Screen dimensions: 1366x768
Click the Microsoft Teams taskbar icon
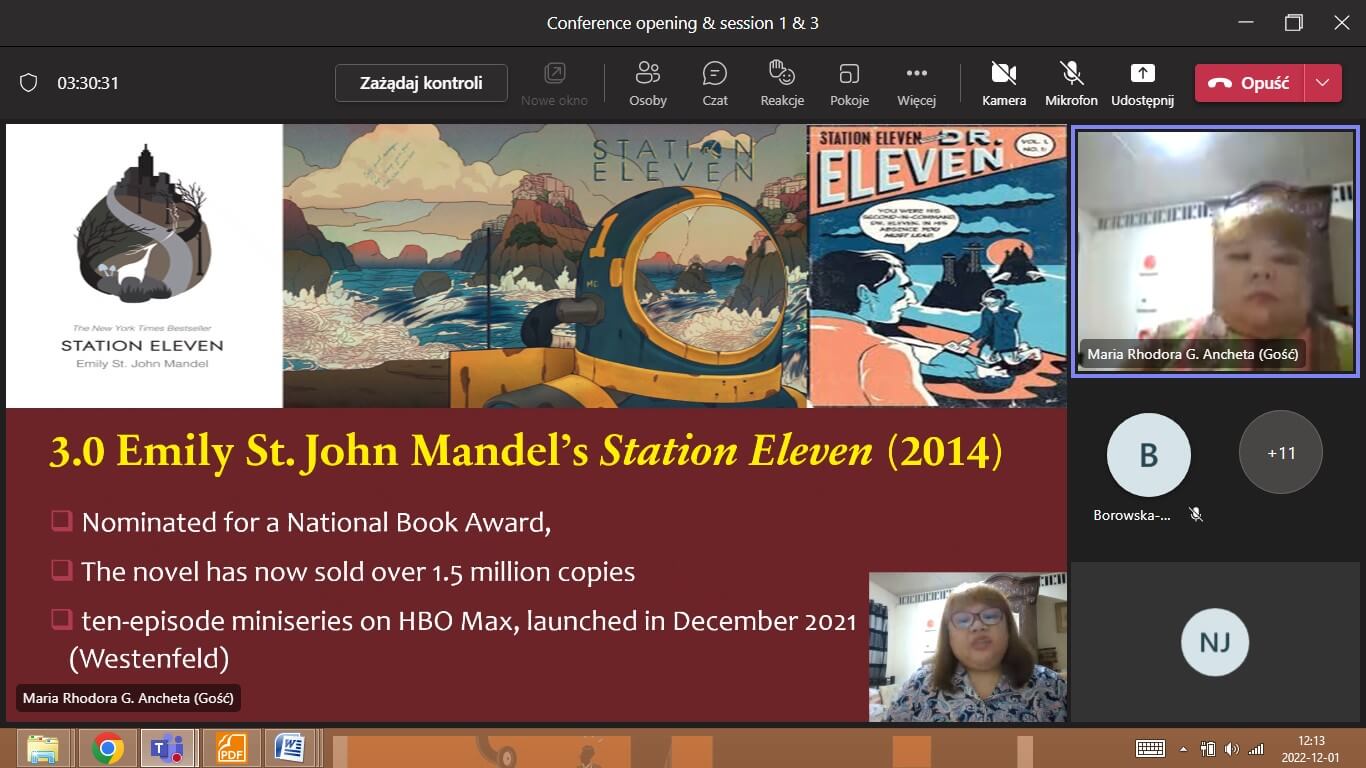tap(167, 748)
